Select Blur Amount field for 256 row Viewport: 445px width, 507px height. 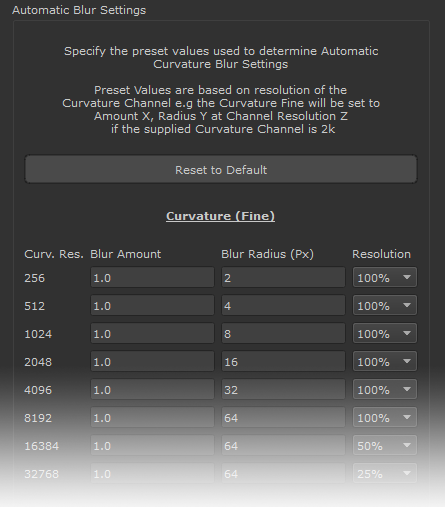click(x=152, y=277)
